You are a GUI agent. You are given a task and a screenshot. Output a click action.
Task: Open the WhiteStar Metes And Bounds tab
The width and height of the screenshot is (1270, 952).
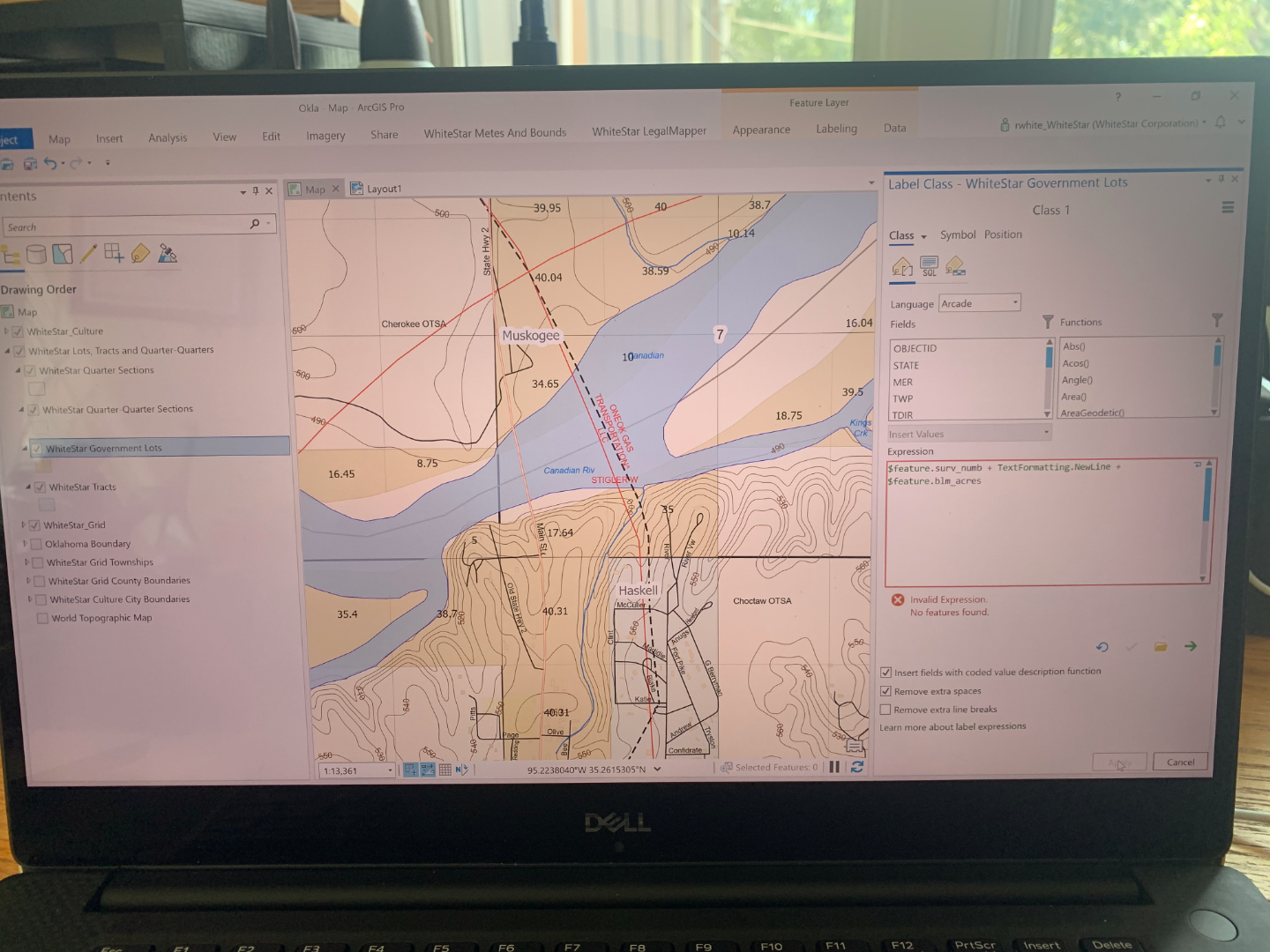[x=495, y=133]
